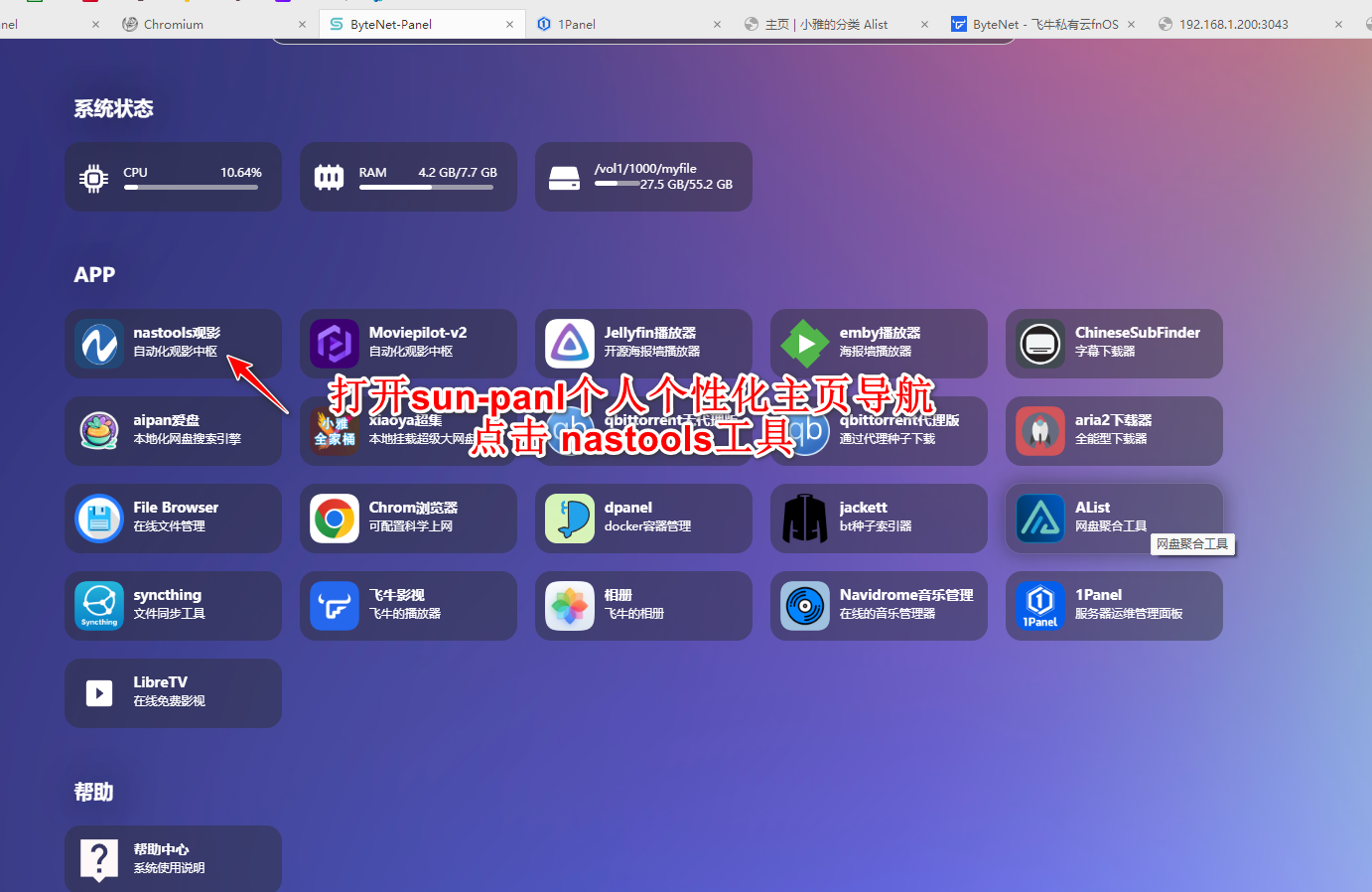Open the nastools app icon
Image resolution: width=1372 pixels, height=892 pixels.
pyautogui.click(x=99, y=344)
